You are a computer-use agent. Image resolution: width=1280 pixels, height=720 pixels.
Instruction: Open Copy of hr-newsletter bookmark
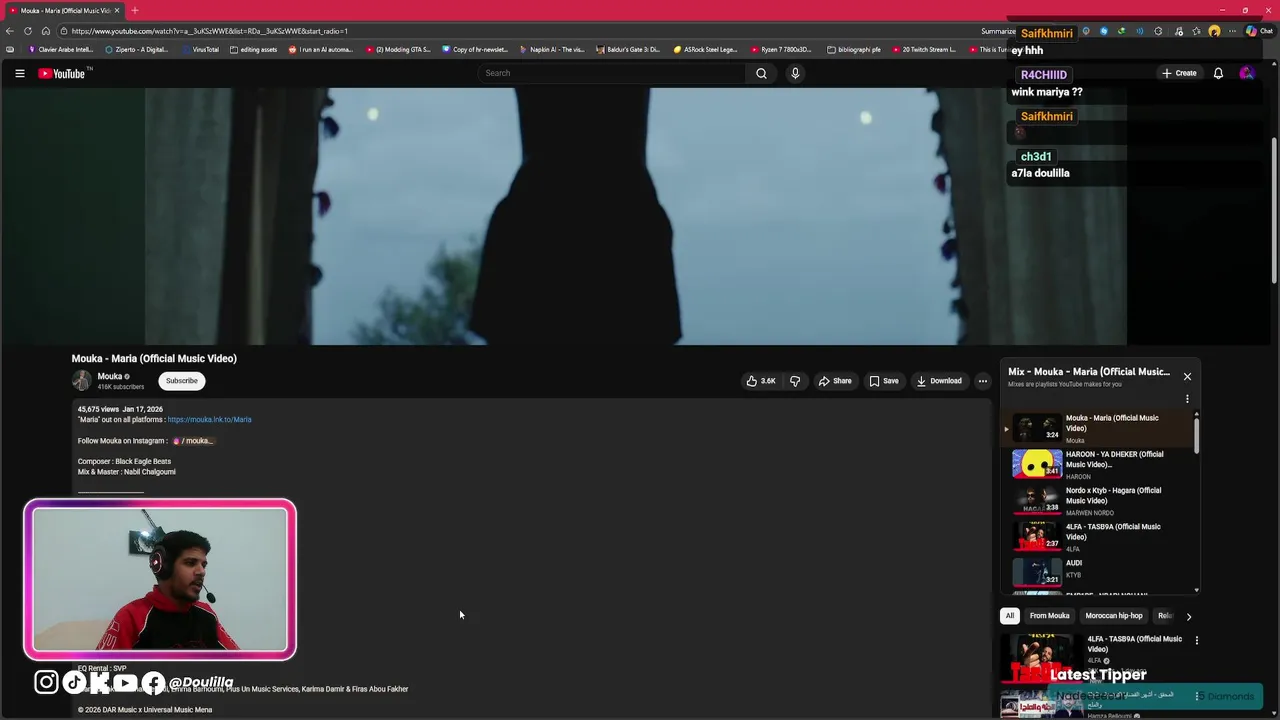click(x=475, y=49)
